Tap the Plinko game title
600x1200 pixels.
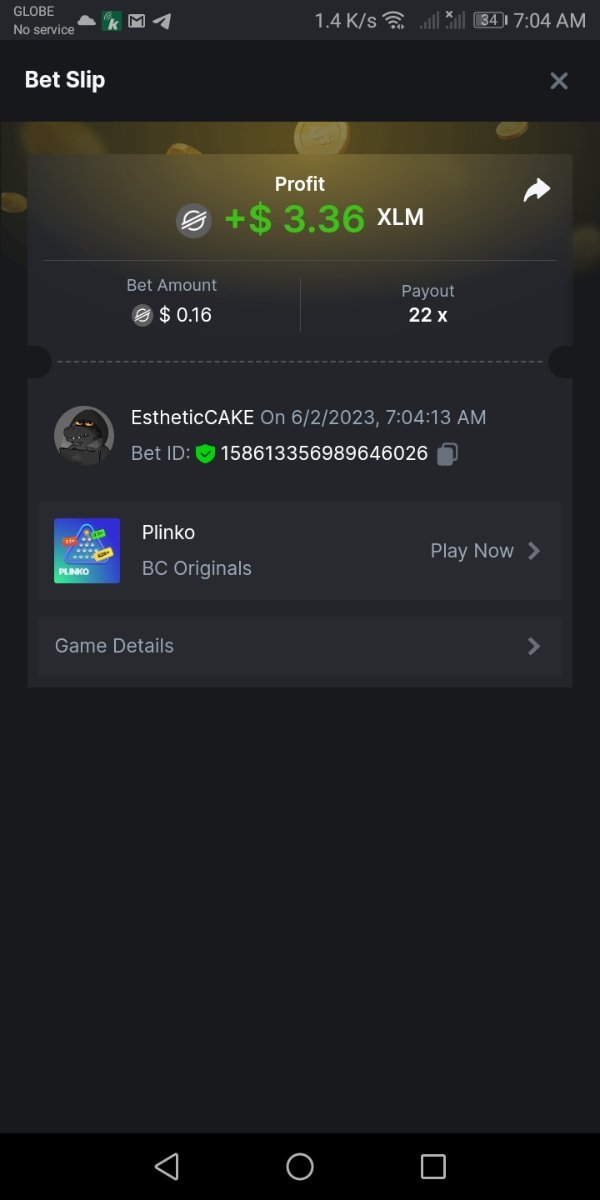coord(168,532)
